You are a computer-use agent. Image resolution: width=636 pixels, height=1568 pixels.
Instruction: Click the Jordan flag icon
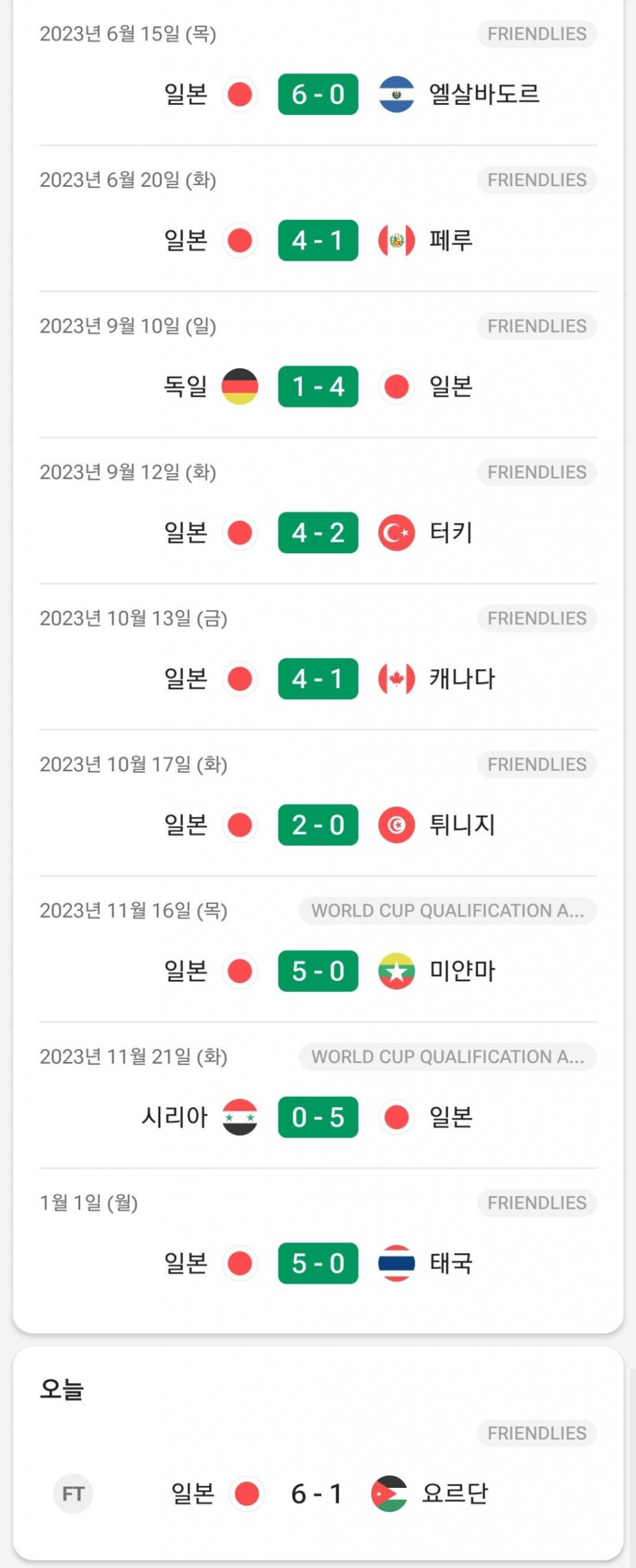(x=389, y=1494)
